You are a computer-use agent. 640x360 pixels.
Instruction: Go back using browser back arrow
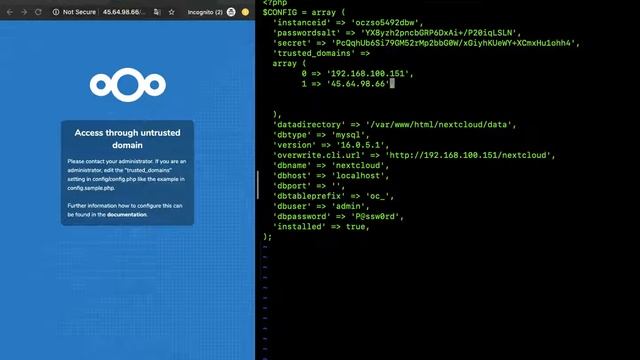(10, 12)
